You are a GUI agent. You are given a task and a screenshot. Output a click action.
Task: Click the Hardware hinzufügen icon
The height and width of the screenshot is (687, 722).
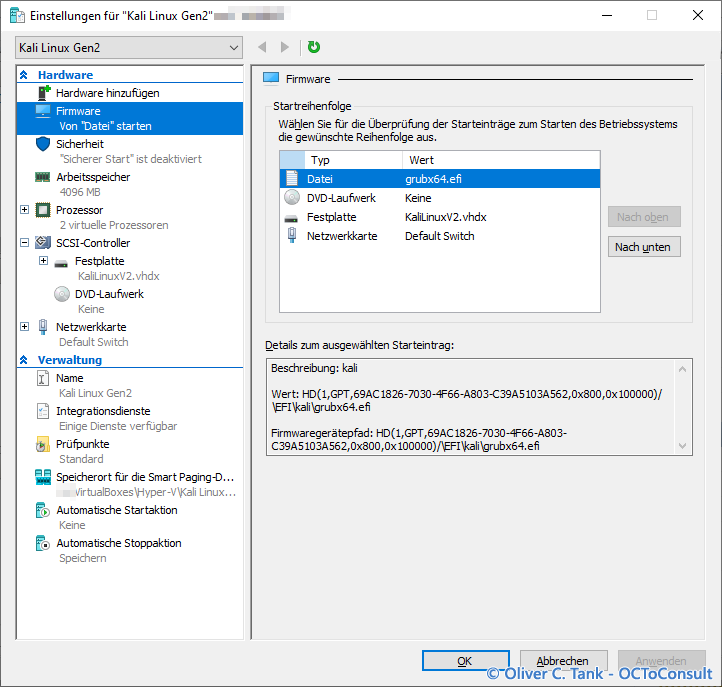pyautogui.click(x=43, y=93)
